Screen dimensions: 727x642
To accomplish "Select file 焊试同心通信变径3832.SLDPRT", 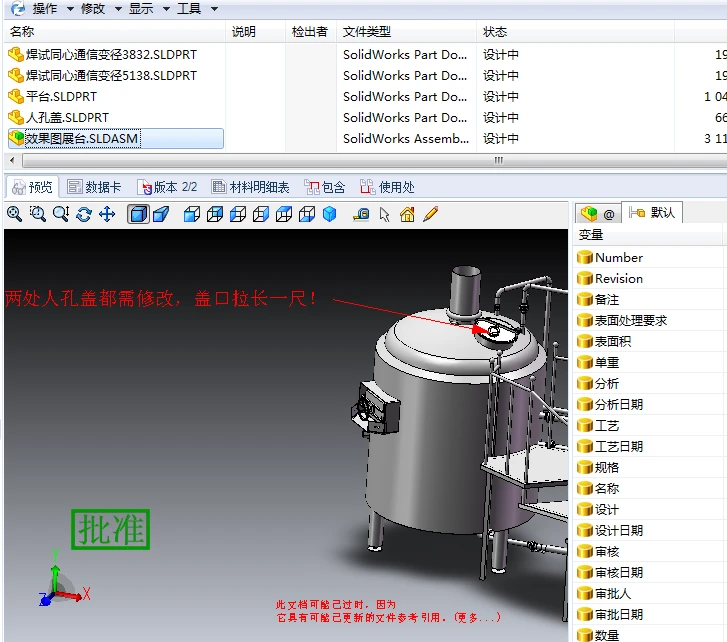I will (111, 55).
